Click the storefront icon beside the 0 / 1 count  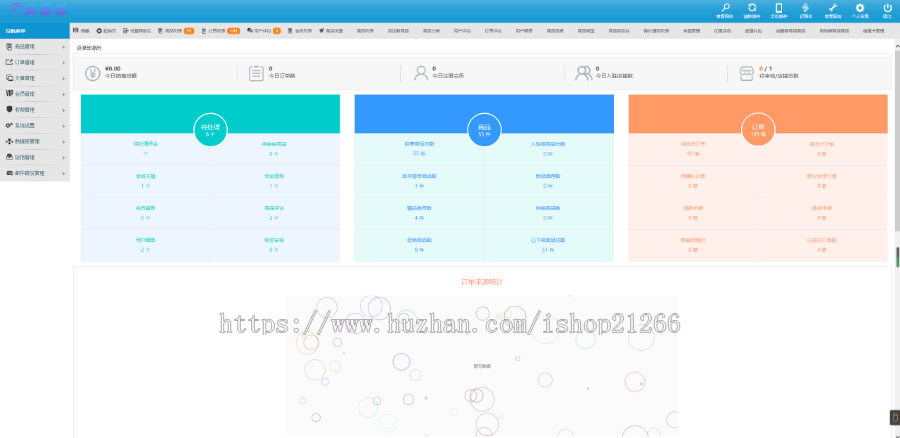[746, 73]
